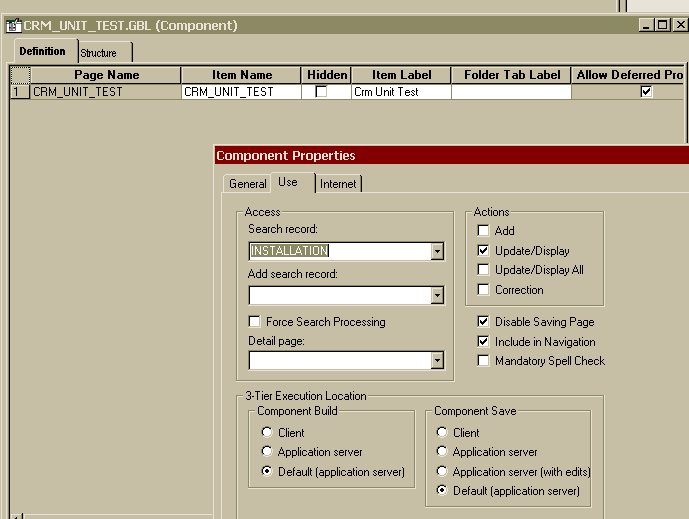Click the Hidden column header

tap(326, 75)
